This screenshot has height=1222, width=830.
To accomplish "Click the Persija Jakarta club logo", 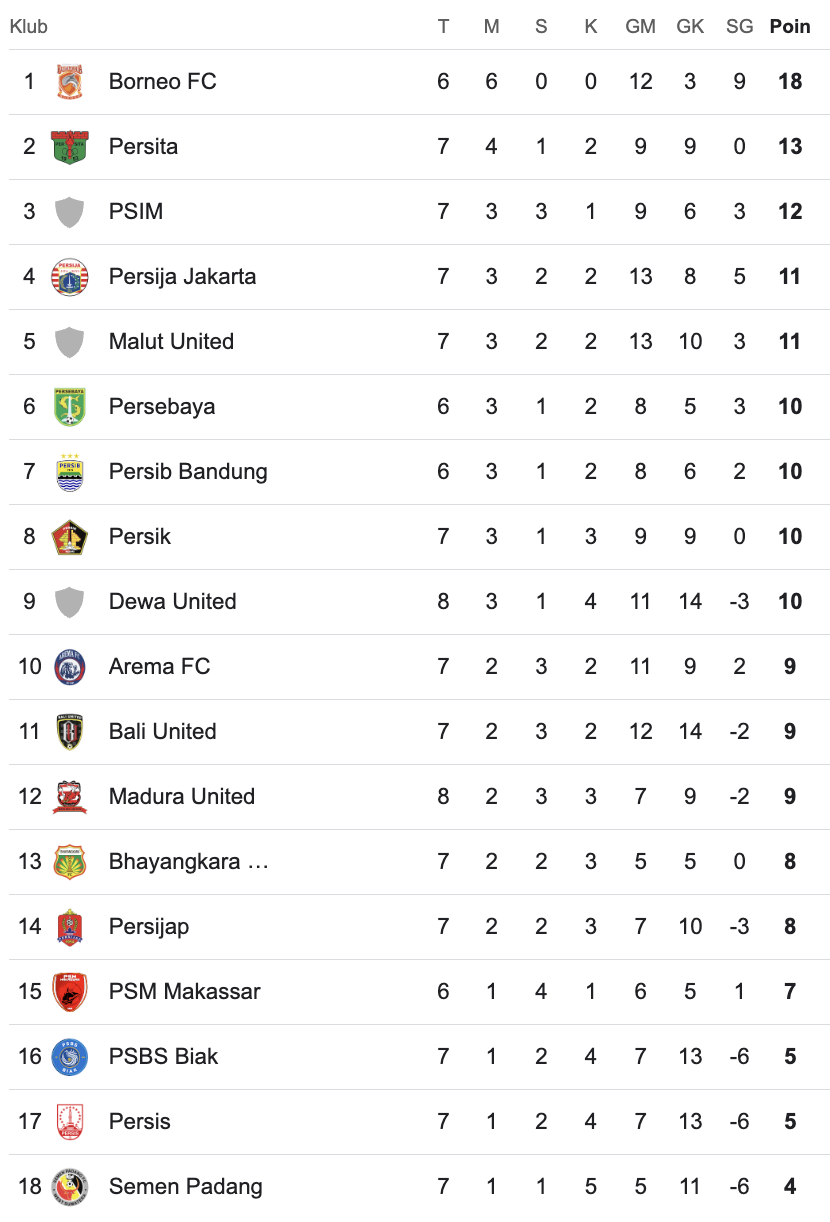I will point(69,277).
